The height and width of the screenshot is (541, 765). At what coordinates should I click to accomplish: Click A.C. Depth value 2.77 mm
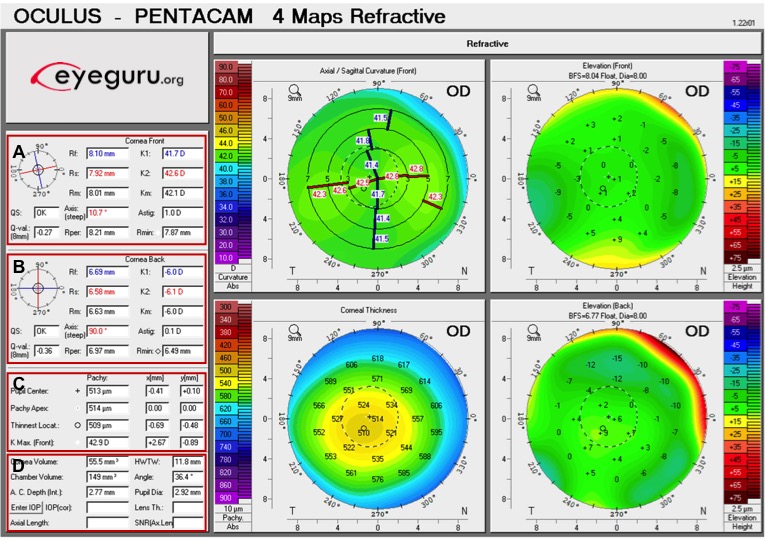(107, 492)
